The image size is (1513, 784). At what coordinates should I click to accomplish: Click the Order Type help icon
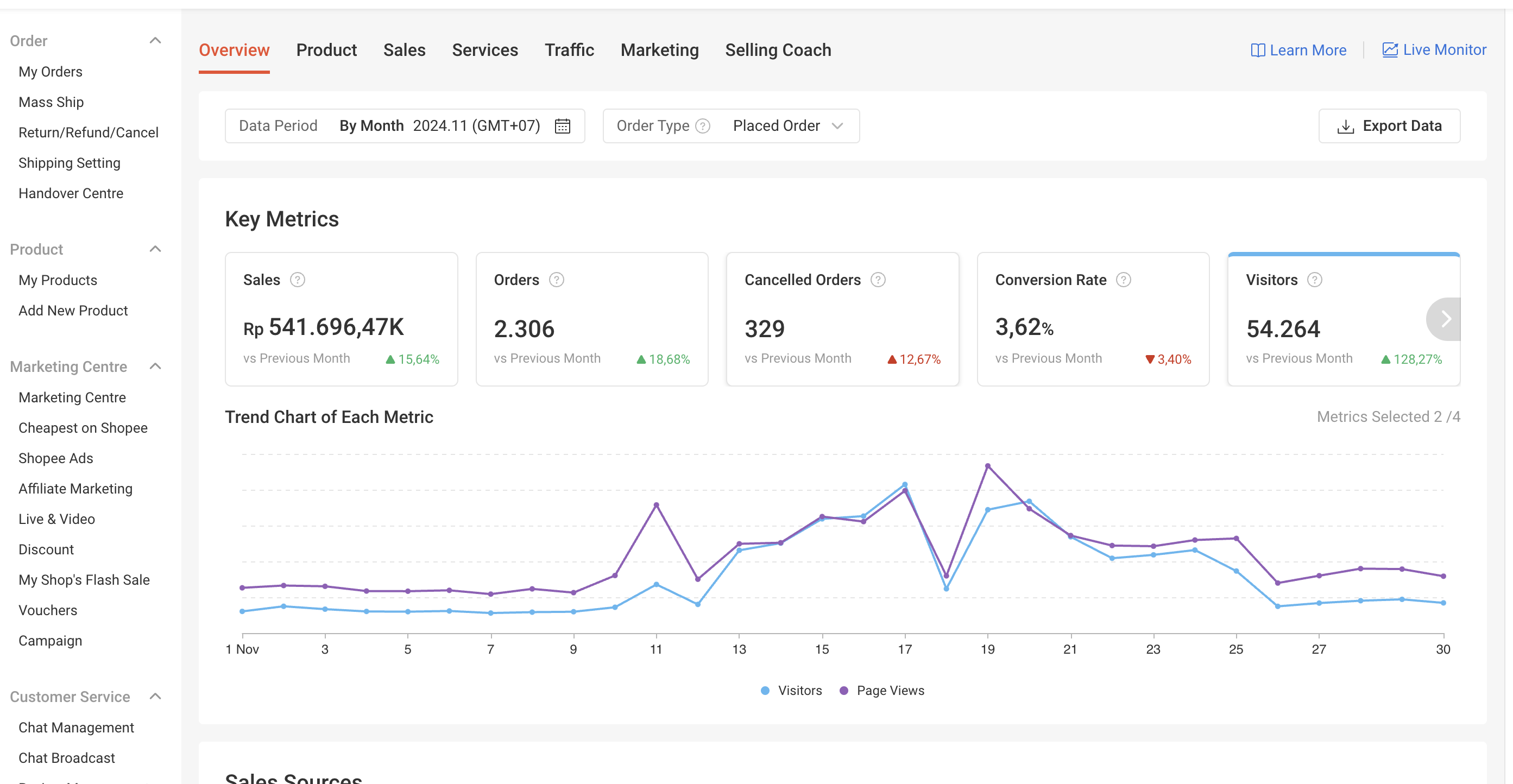[x=703, y=127]
